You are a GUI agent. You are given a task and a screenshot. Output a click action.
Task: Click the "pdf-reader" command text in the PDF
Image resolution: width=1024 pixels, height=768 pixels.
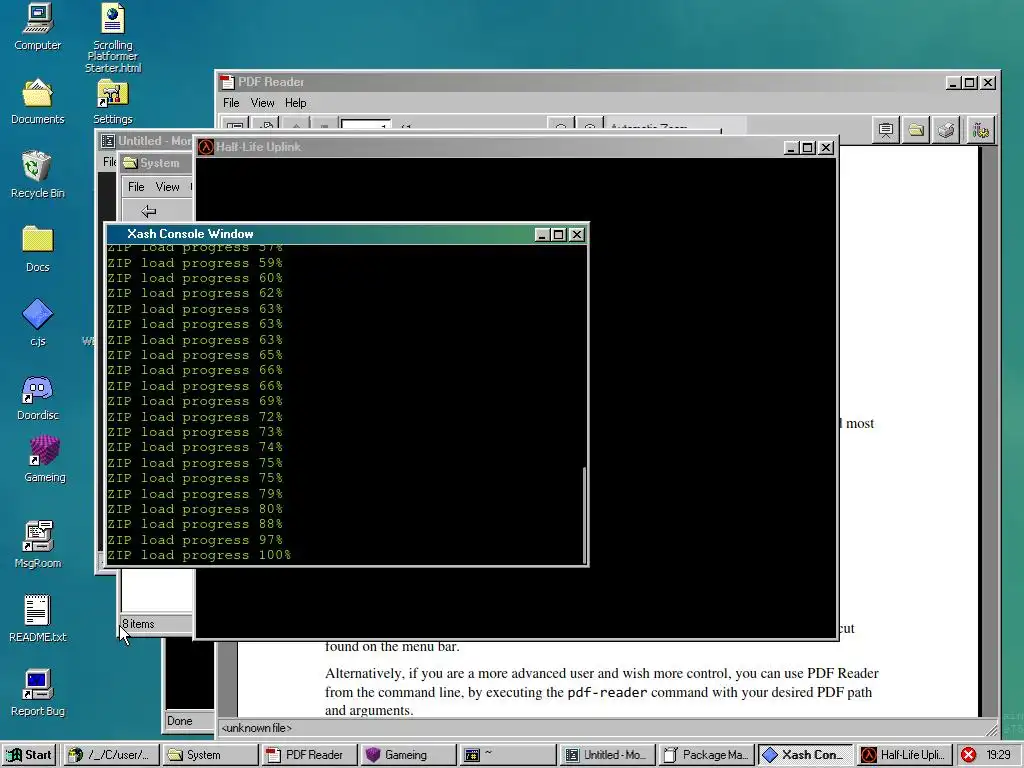click(x=607, y=692)
